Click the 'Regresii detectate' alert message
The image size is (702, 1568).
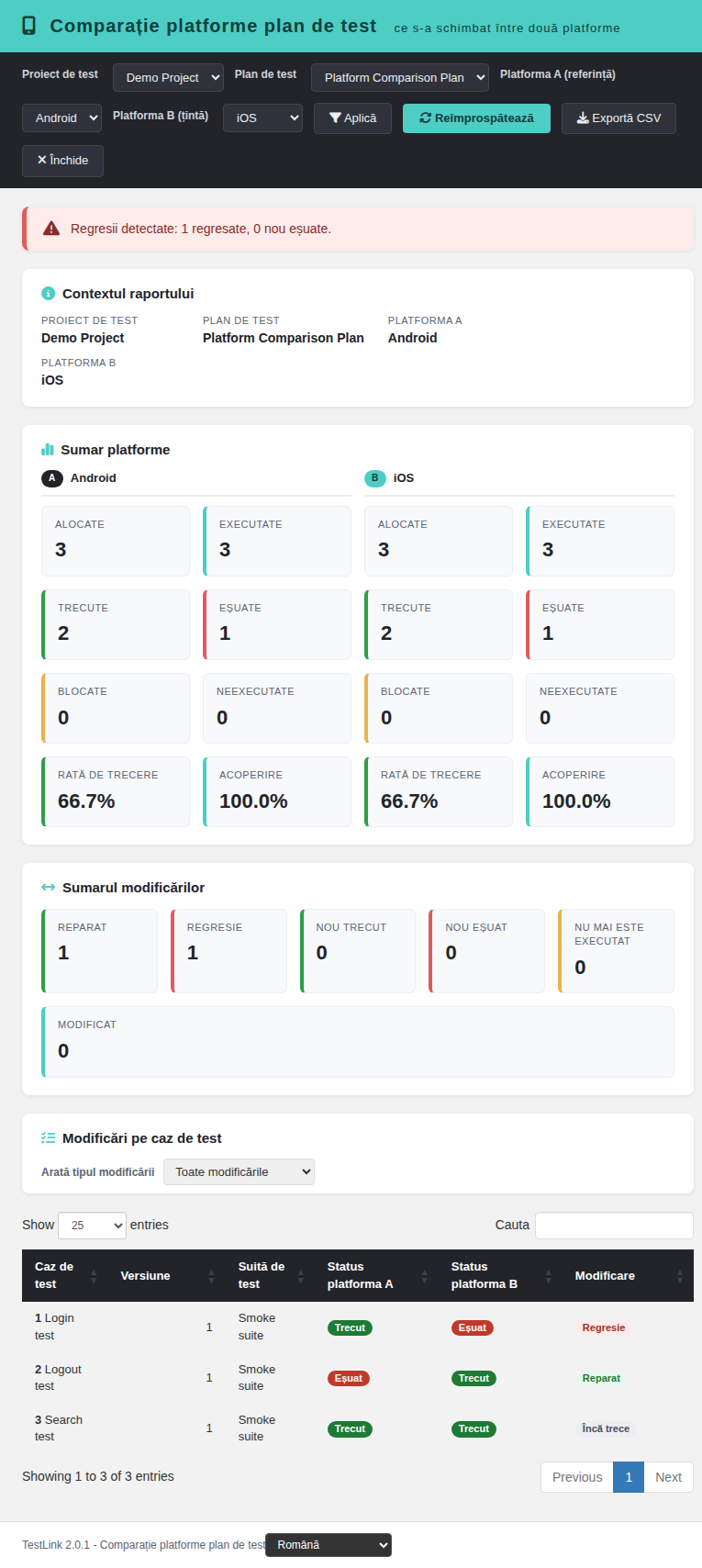[x=201, y=229]
